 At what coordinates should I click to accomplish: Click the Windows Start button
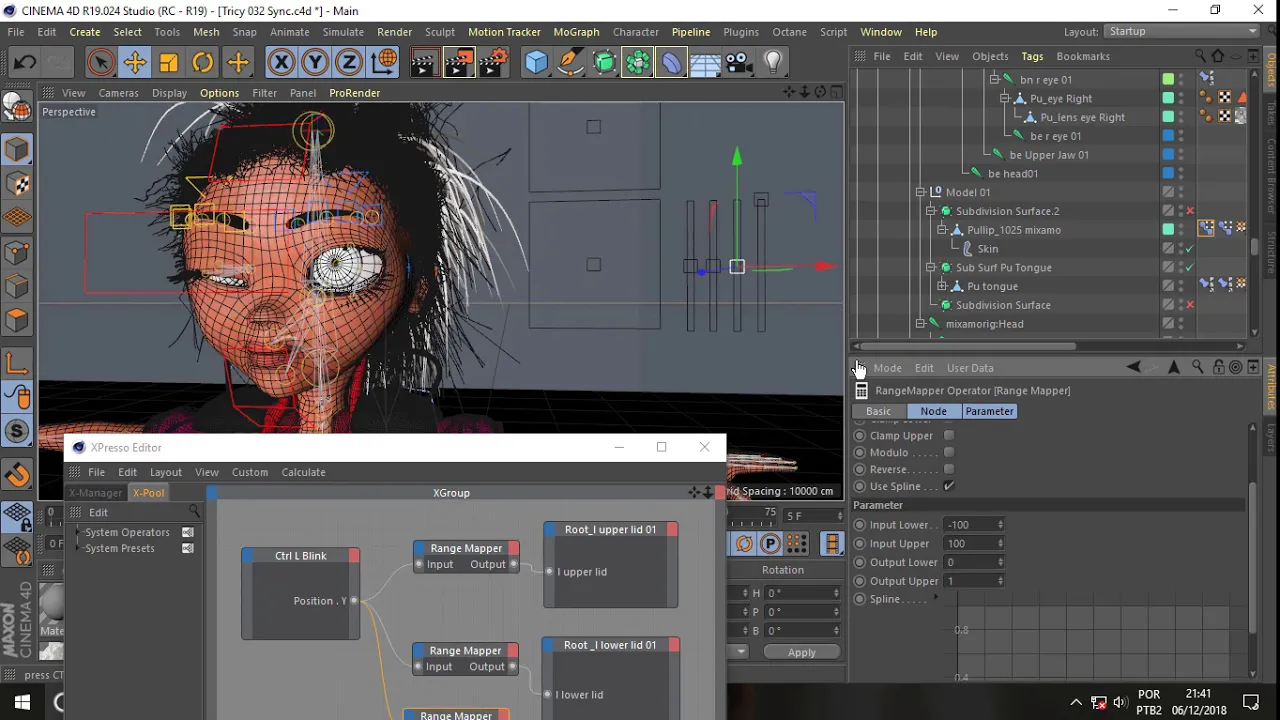22,703
